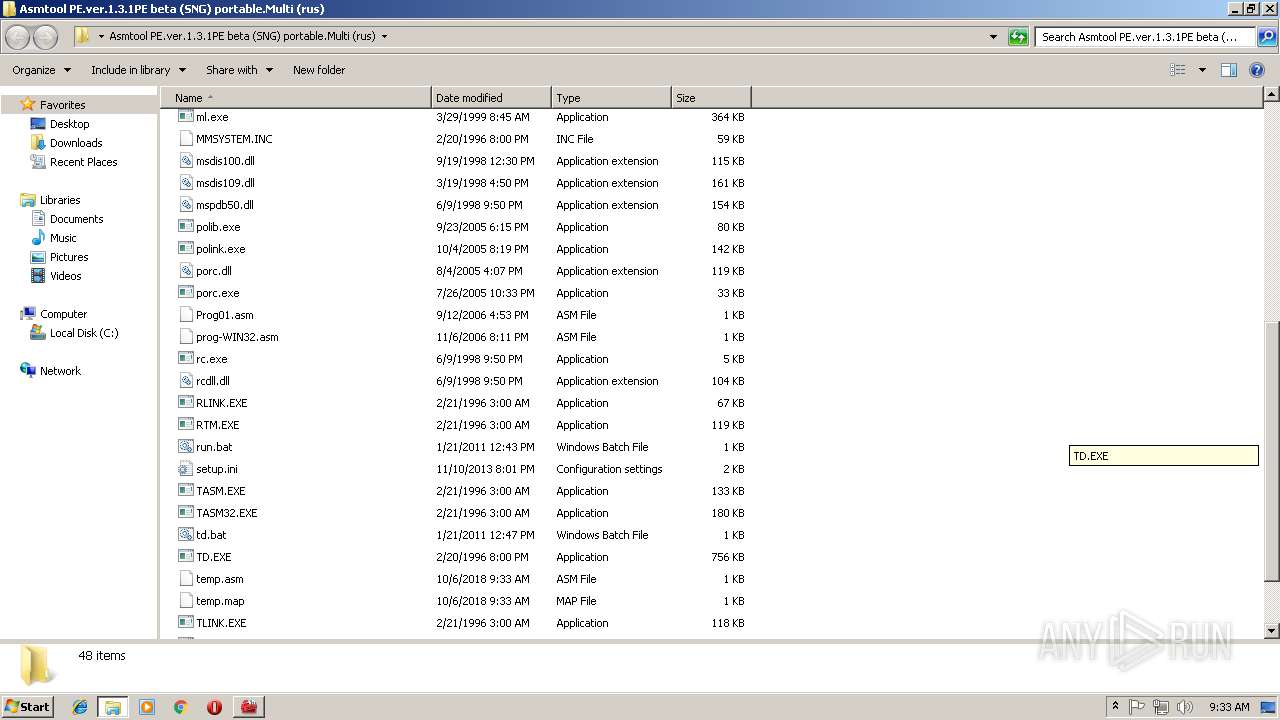The image size is (1280, 720).
Task: Go forward with the Forward arrow button
Action: pos(46,37)
